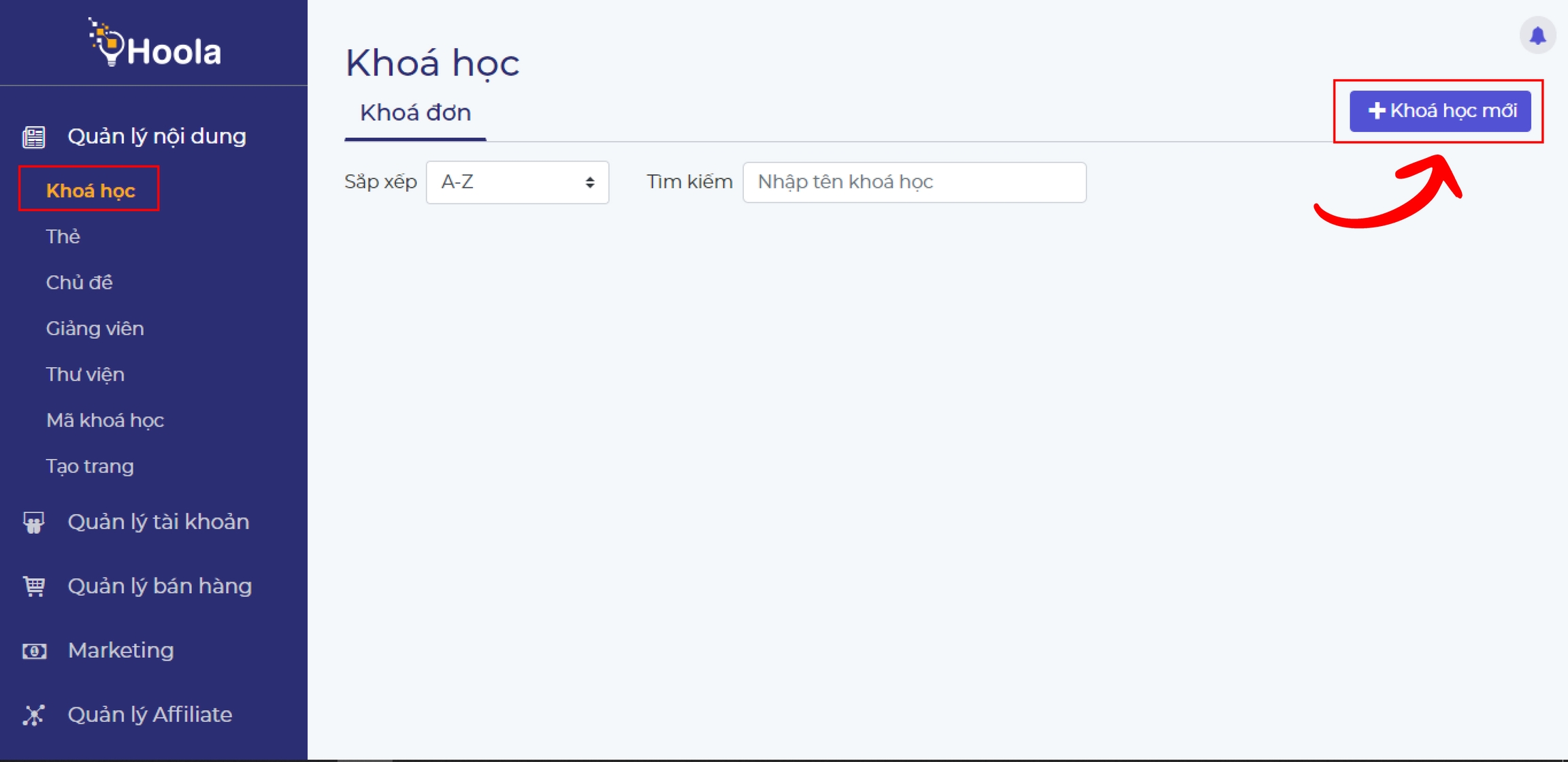Click the plus icon on Khoá học mới

point(1377,111)
